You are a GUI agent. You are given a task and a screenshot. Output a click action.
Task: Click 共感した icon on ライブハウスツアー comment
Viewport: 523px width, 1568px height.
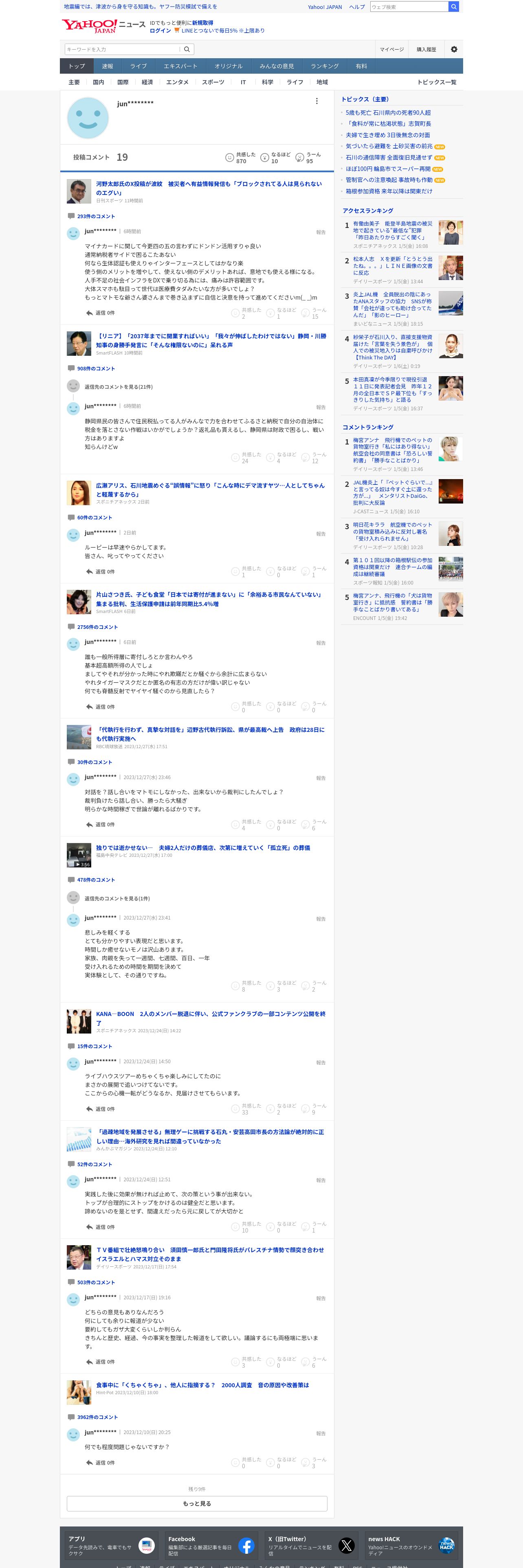click(235, 1109)
